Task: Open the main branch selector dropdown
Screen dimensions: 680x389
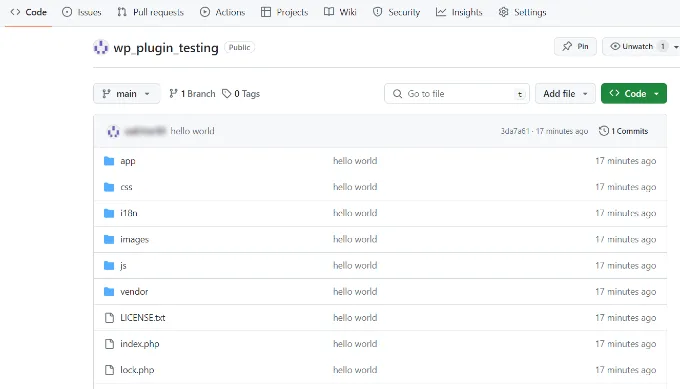Action: 127,94
